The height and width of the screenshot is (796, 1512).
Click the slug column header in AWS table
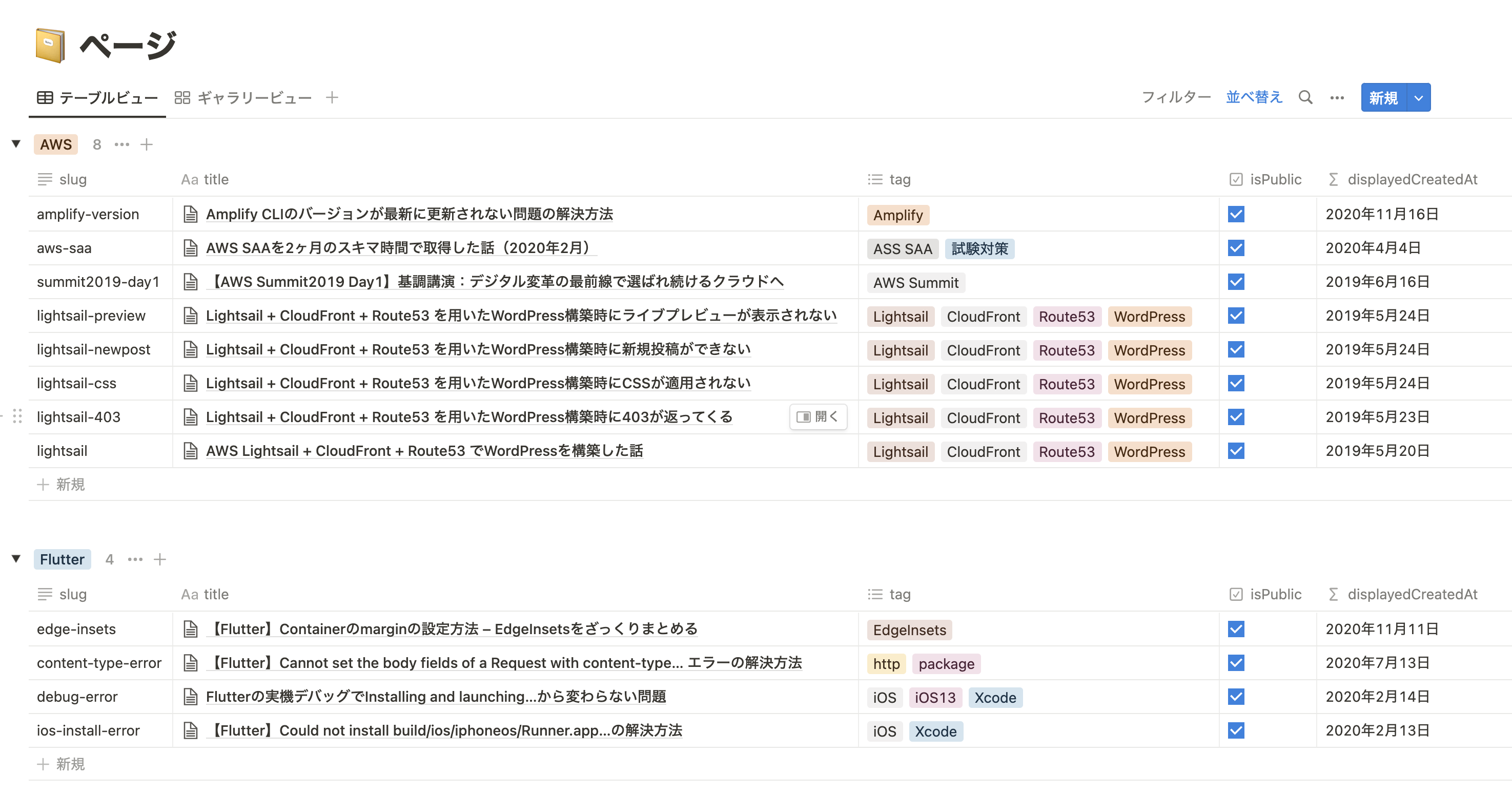62,179
